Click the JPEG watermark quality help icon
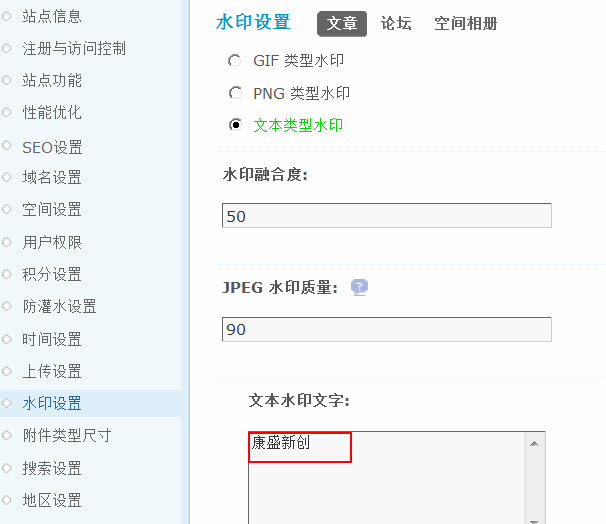 coord(360,287)
